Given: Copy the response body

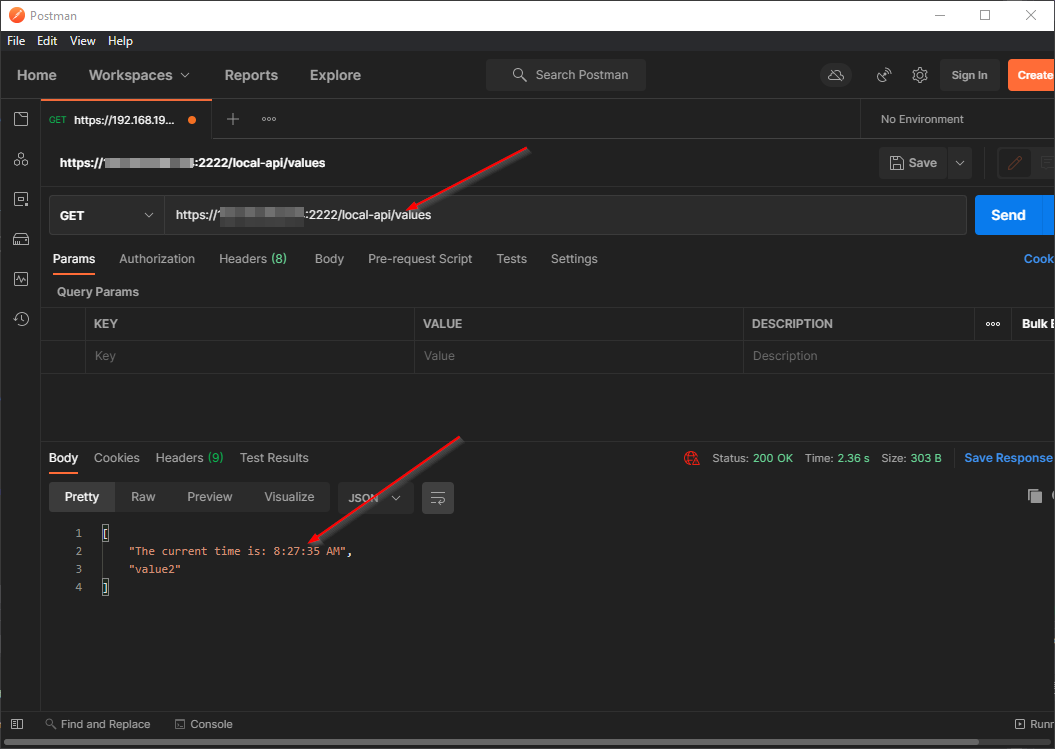Looking at the screenshot, I should [1035, 495].
